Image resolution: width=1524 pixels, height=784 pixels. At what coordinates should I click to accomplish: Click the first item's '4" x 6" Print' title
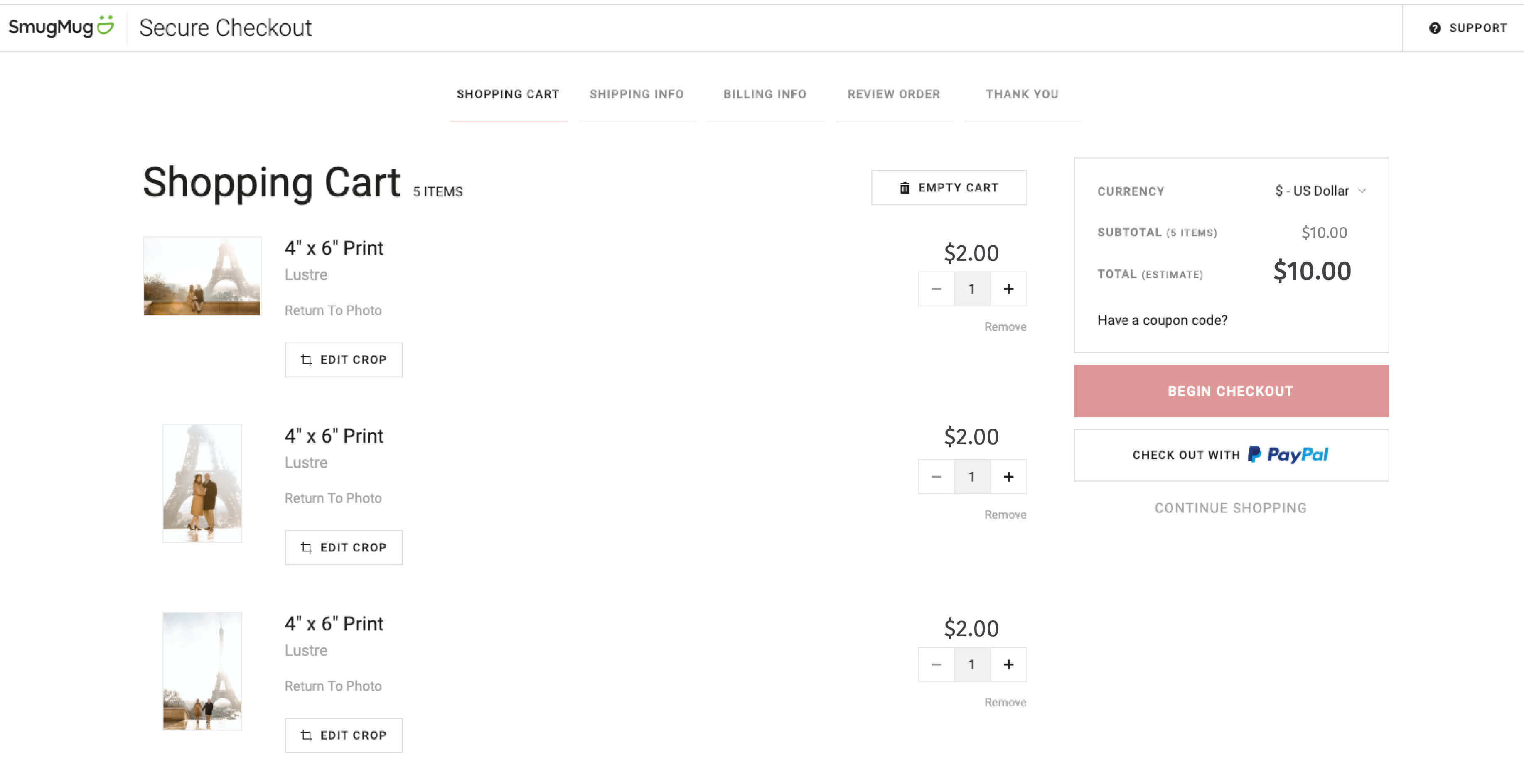coord(334,248)
